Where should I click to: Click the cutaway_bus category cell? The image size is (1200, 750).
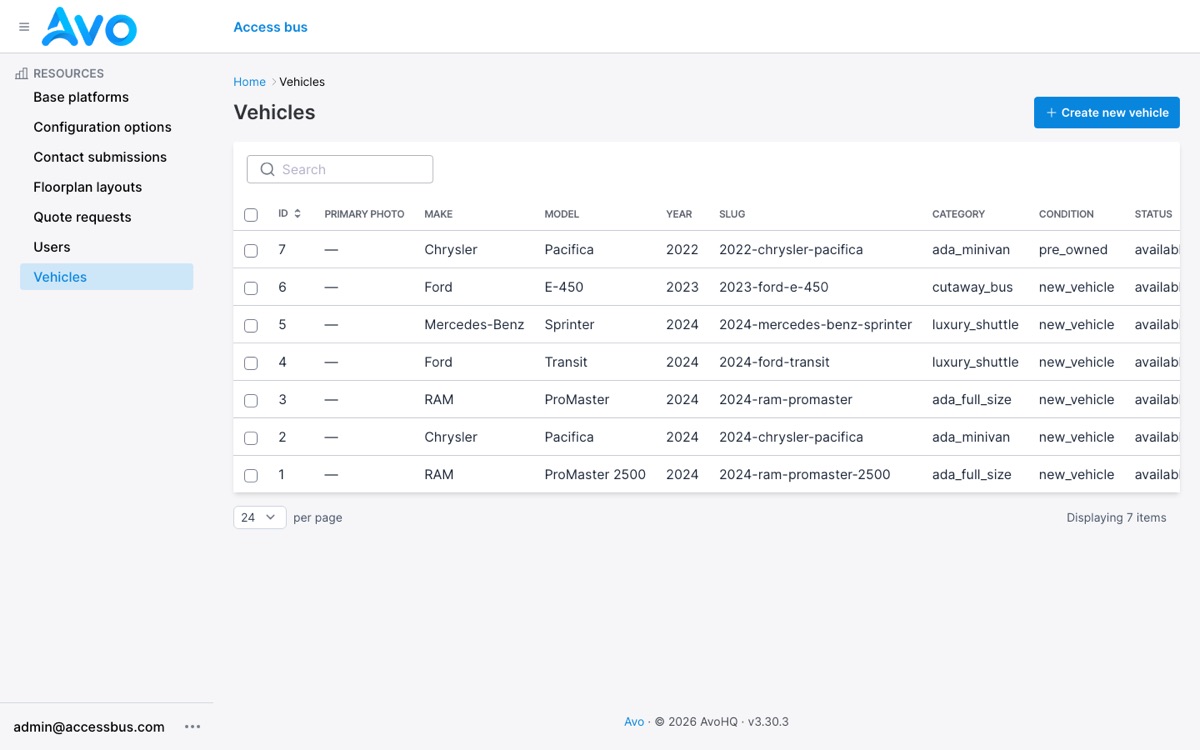click(x=972, y=287)
